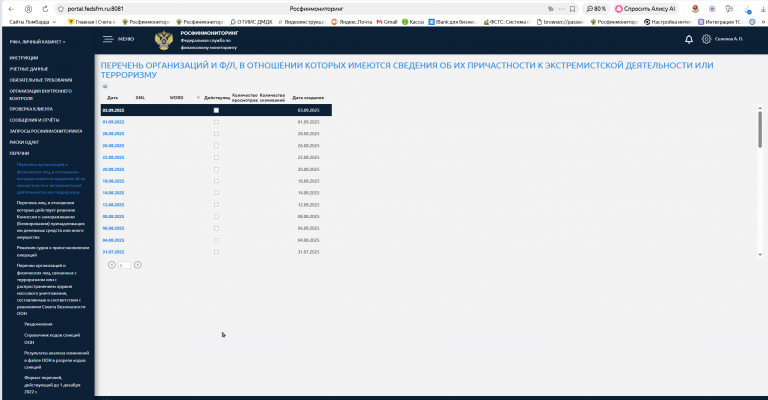This screenshot has width=768, height=400.
Task: Open 01.09.2025 list link
Action: pyautogui.click(x=113, y=122)
